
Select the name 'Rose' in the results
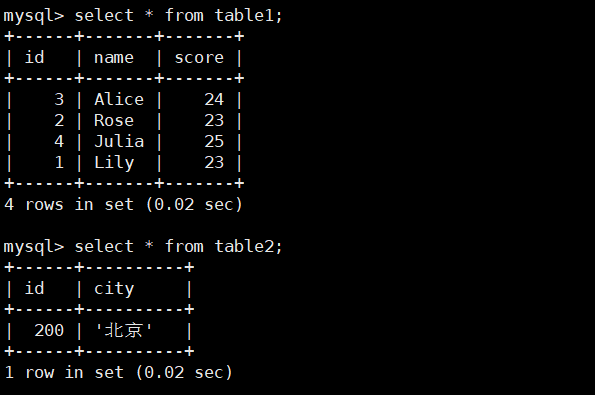tap(114, 121)
